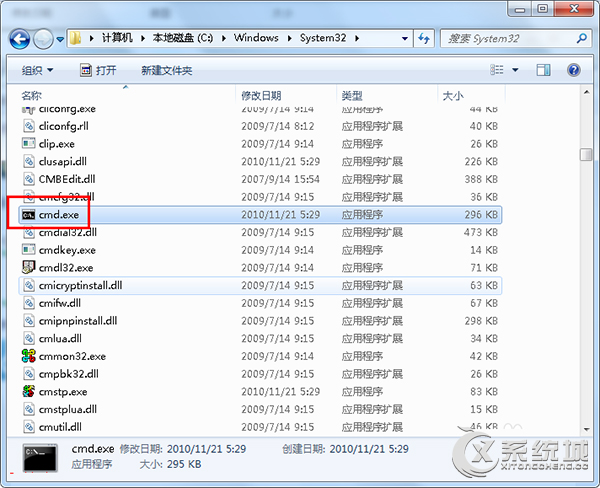Open the 组织 menu

37,70
